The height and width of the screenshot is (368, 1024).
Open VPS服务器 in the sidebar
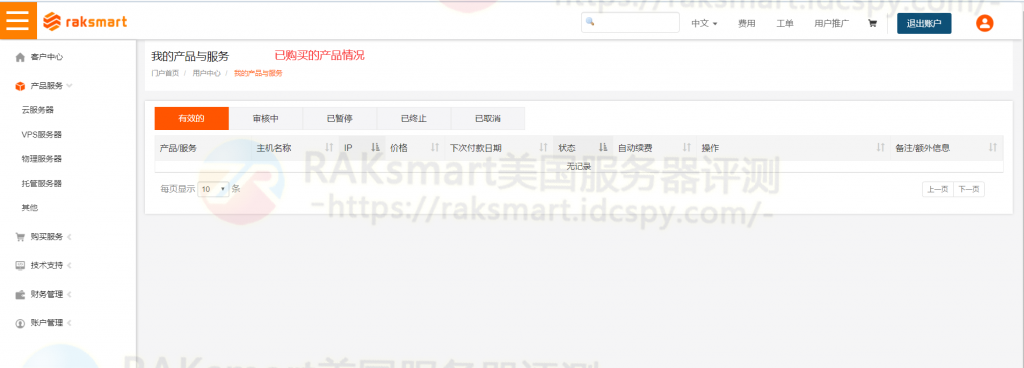(x=41, y=135)
